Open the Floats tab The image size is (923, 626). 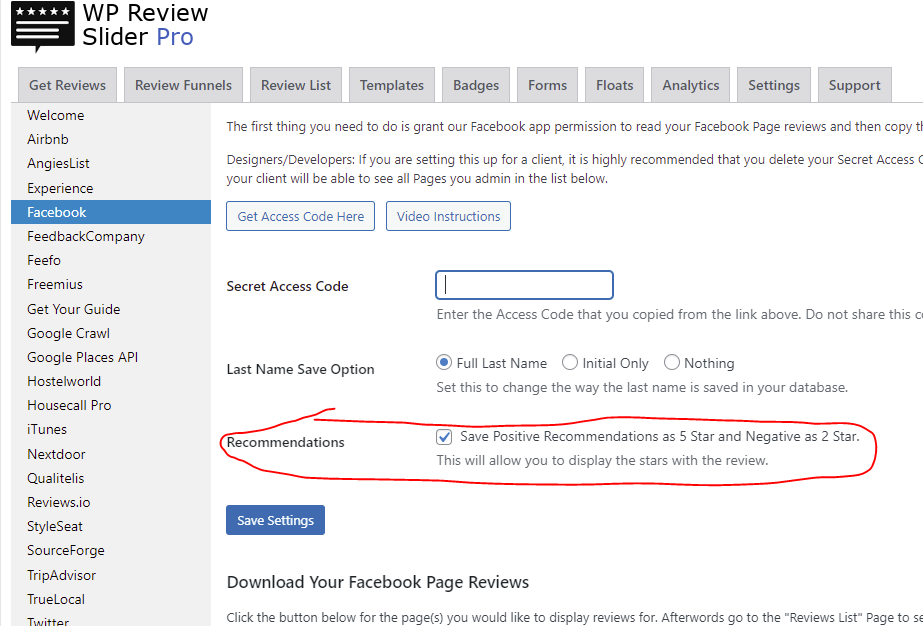point(615,85)
